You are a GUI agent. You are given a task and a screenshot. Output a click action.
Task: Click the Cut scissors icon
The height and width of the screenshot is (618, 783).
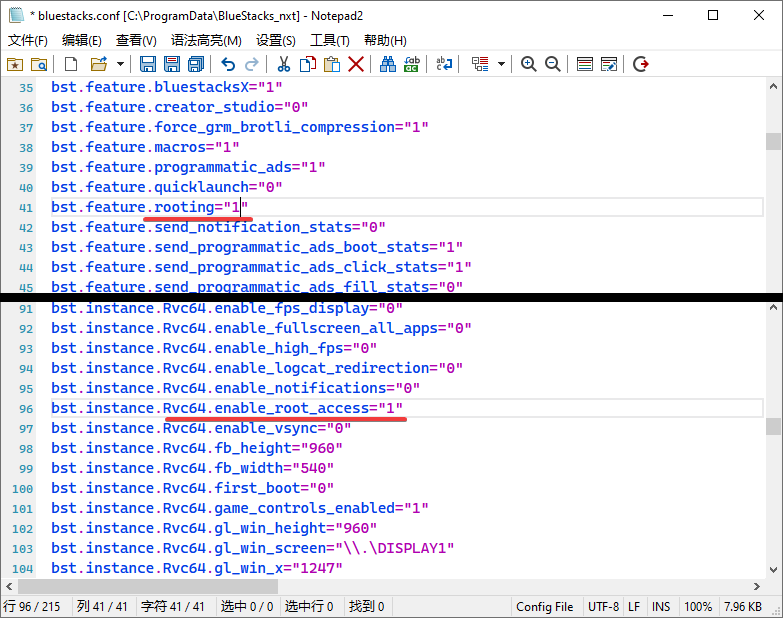point(283,64)
